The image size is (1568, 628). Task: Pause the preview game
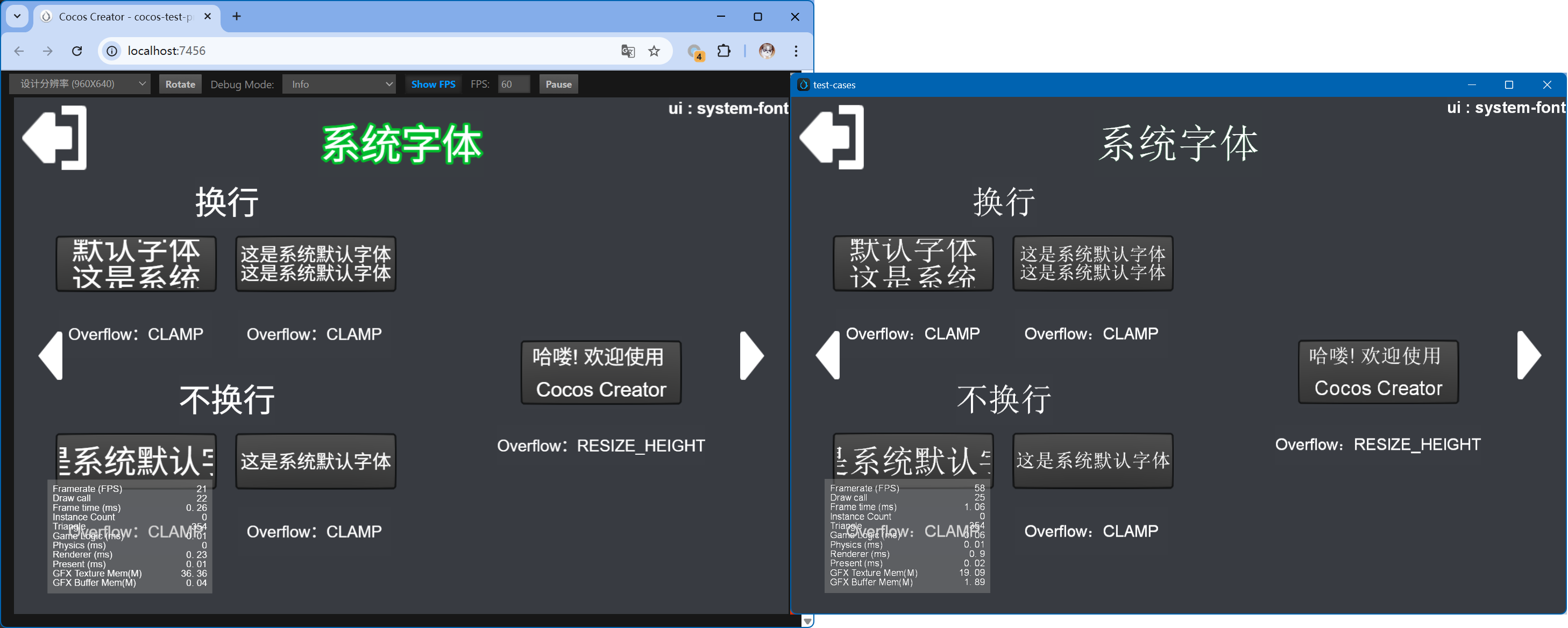pyautogui.click(x=558, y=84)
